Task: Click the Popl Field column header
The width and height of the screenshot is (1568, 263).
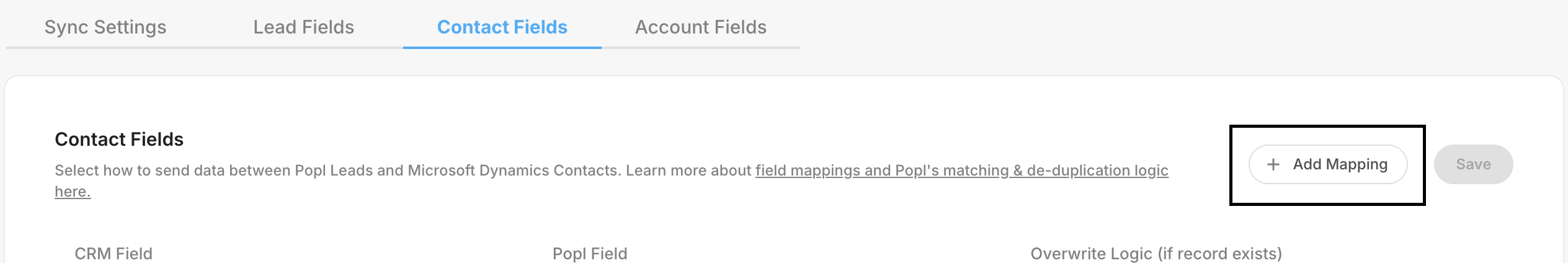Action: point(590,254)
